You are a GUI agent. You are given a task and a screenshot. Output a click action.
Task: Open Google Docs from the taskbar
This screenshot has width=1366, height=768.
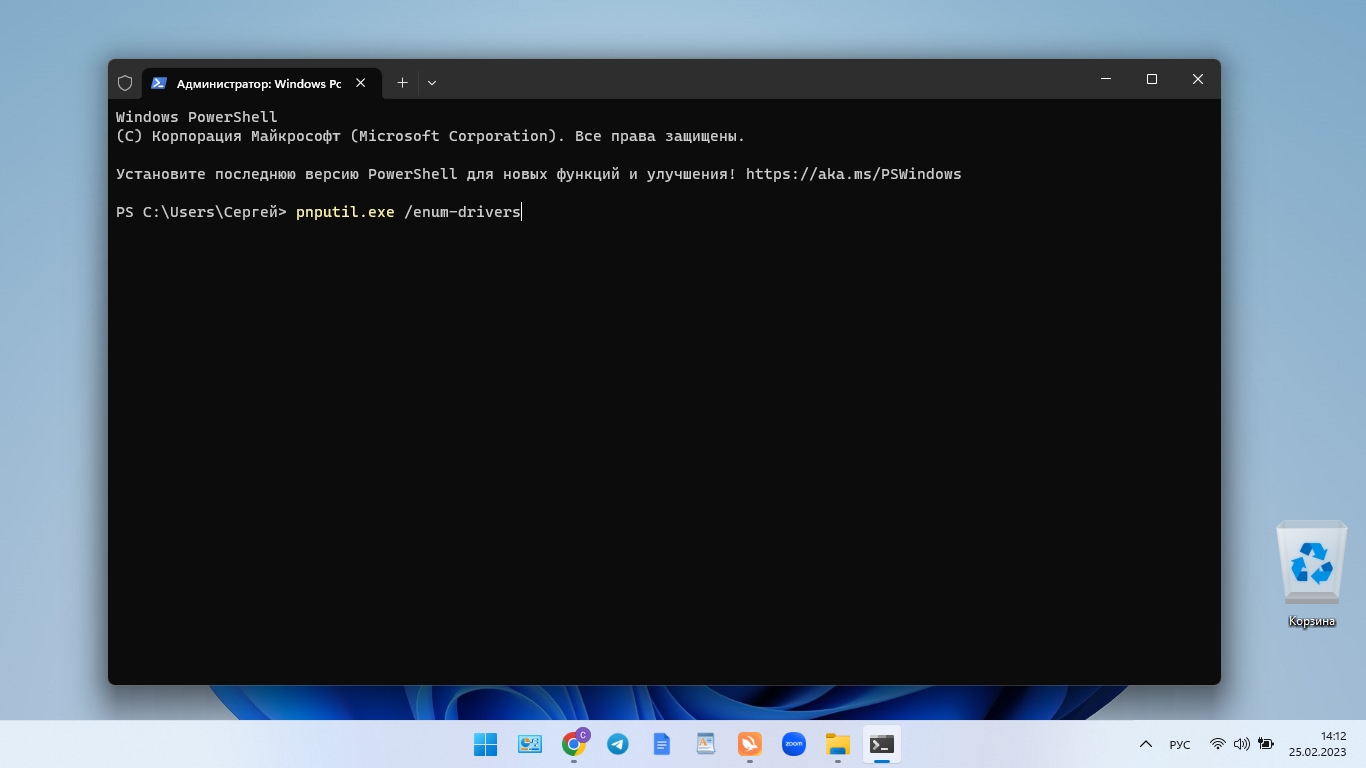661,744
